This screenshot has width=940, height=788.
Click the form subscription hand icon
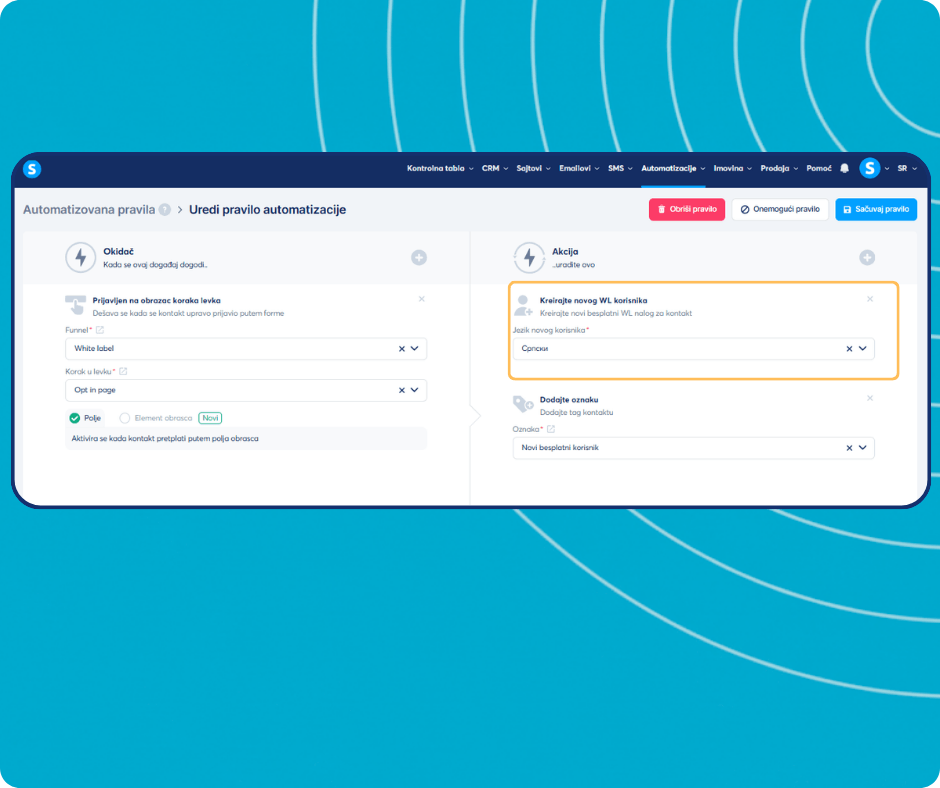tap(76, 305)
